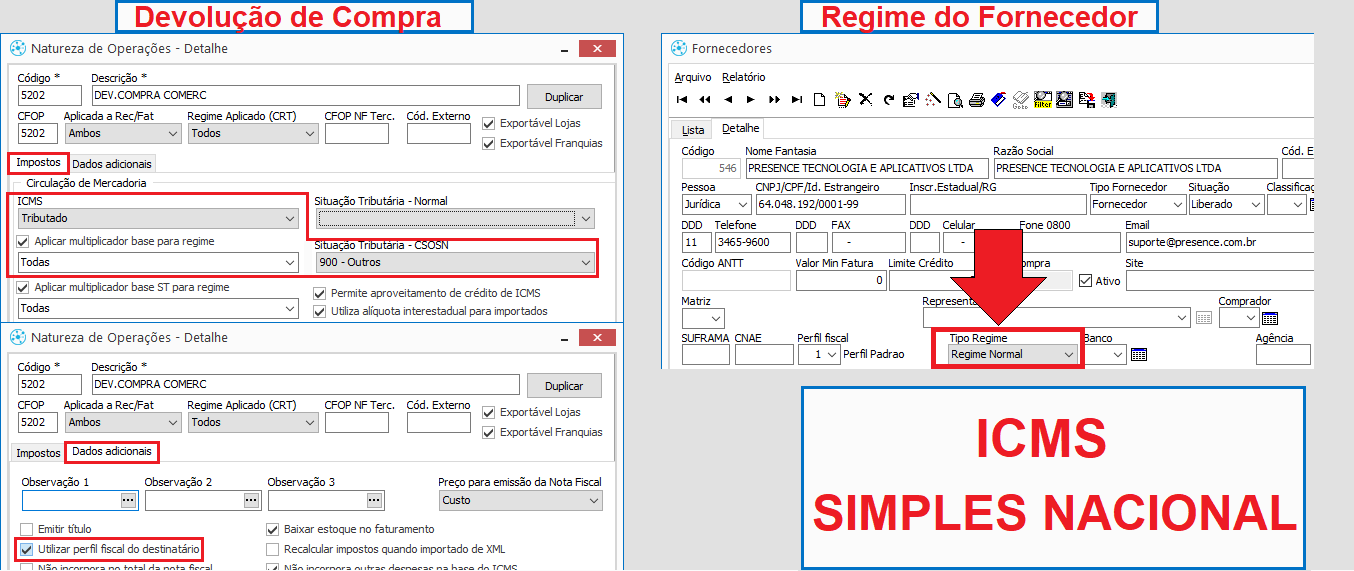Jump back a page with double-left arrow in Fornecedores
Screen dimensions: 1354x571
click(705, 99)
